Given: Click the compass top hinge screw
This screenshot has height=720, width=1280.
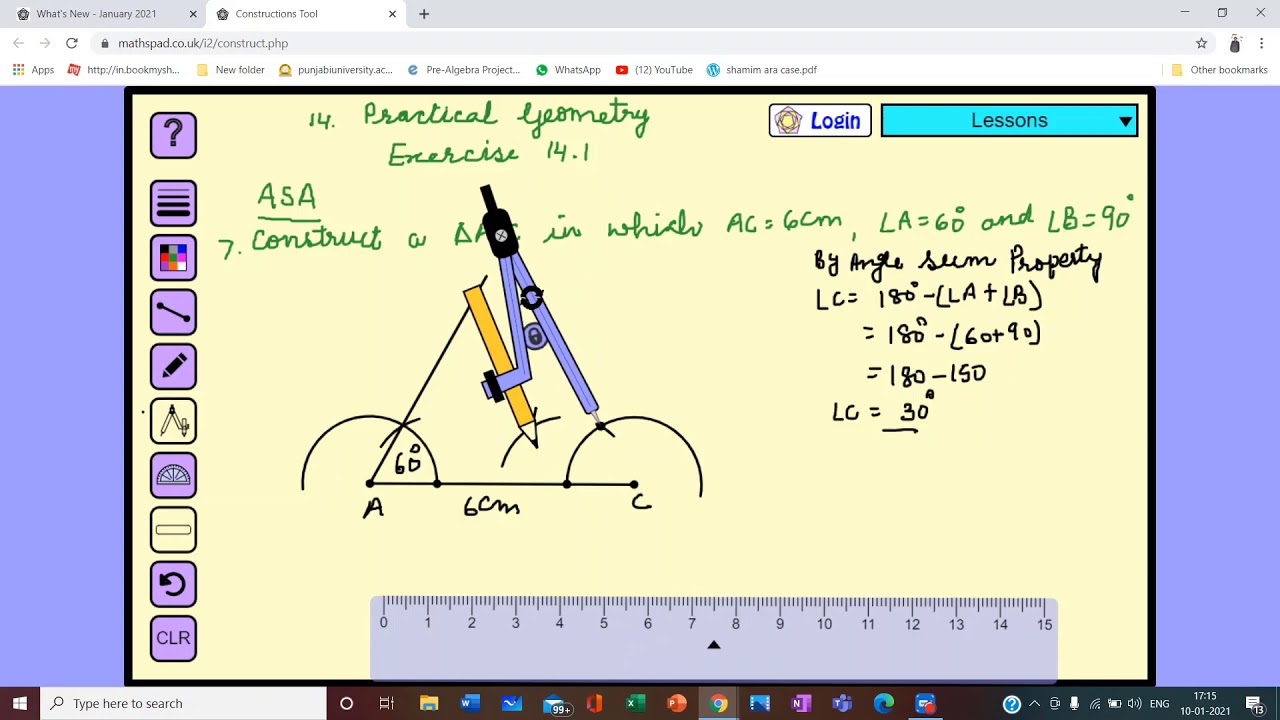Looking at the screenshot, I should coord(501,236).
